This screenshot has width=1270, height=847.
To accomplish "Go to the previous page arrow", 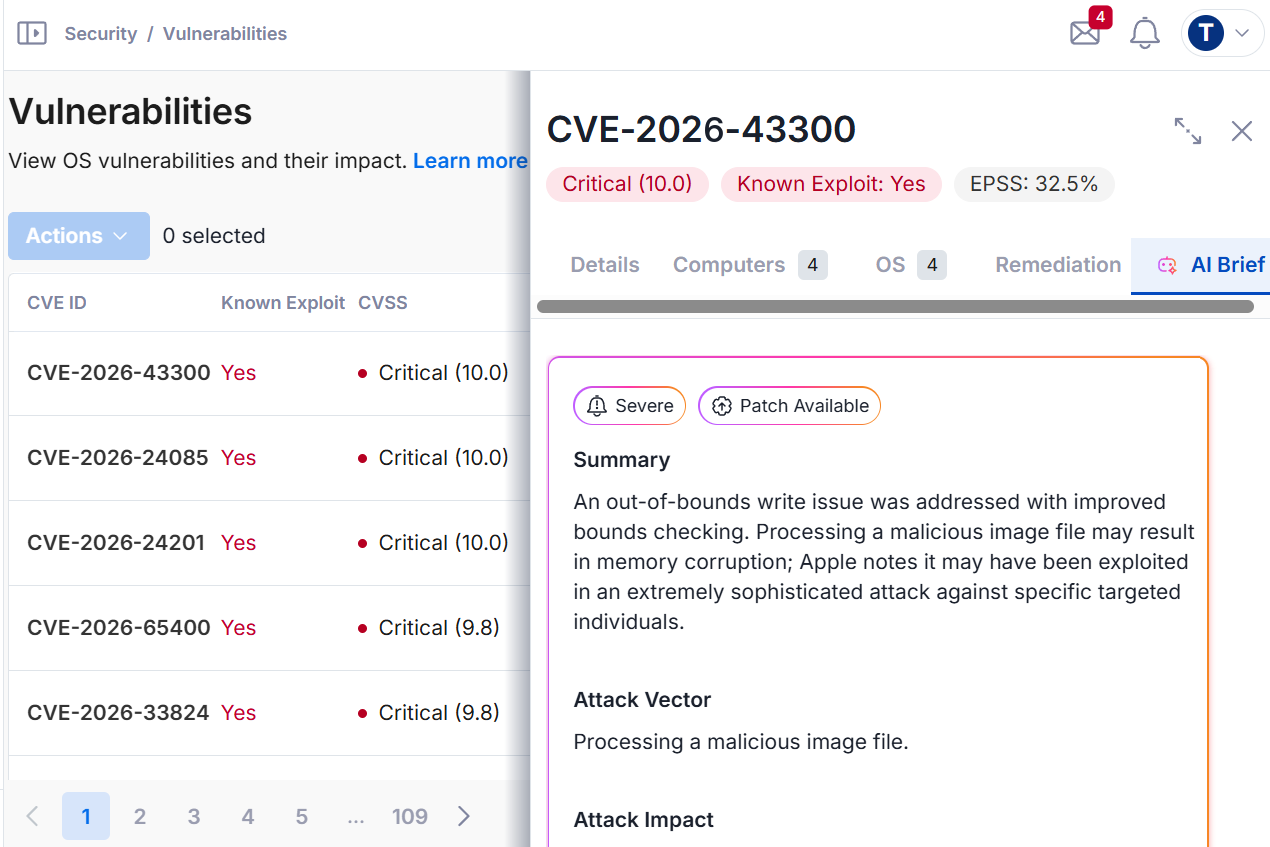I will coord(32,816).
